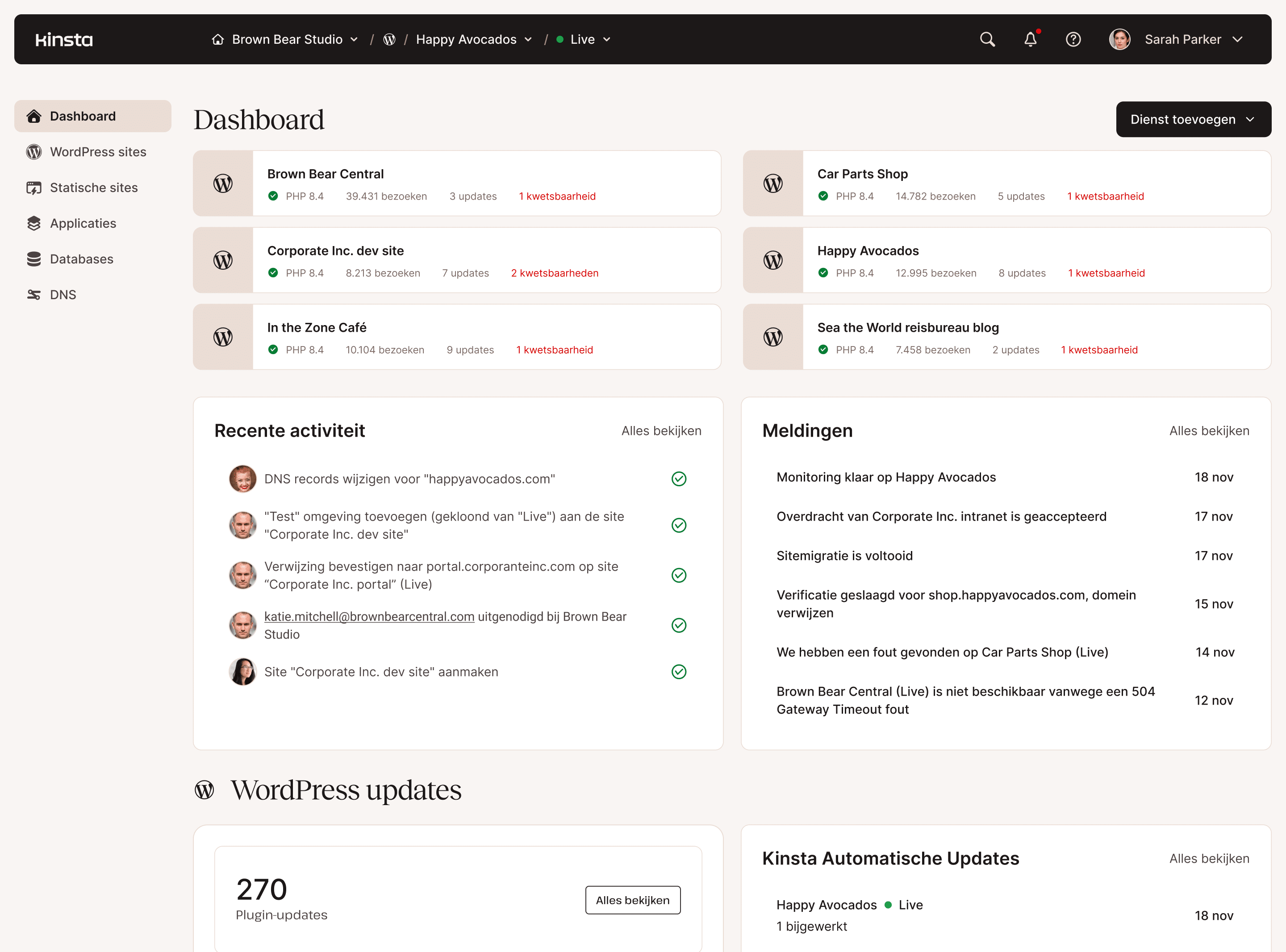Open the Kinsta search icon
1286x952 pixels.
pyautogui.click(x=987, y=39)
